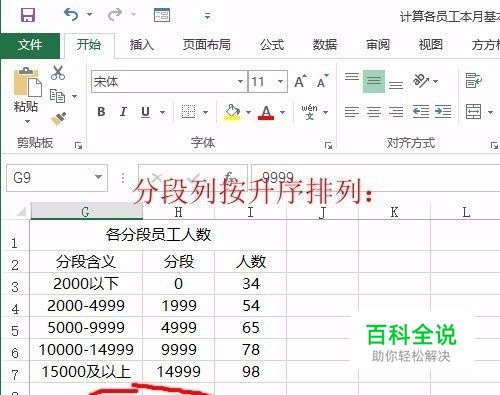This screenshot has width=500, height=395.
Task: Switch to the 审阅 tab
Action: click(x=378, y=45)
